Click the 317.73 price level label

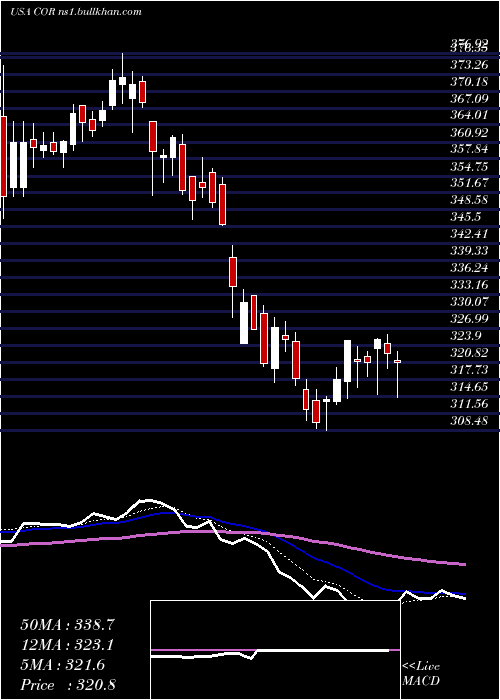[469, 370]
